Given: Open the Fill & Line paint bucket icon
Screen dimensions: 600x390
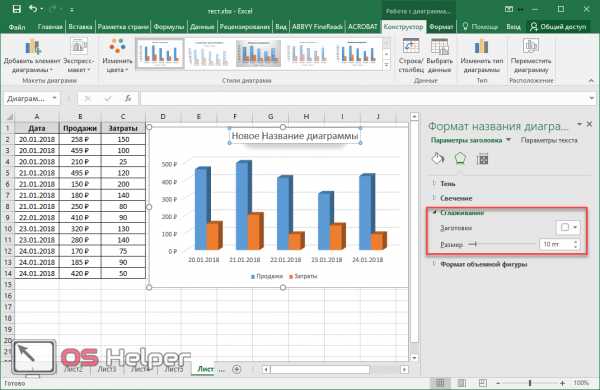Looking at the screenshot, I should point(438,158).
